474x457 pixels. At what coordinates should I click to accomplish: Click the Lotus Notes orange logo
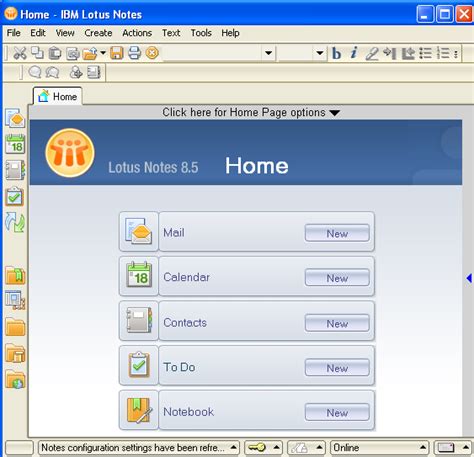[70, 153]
